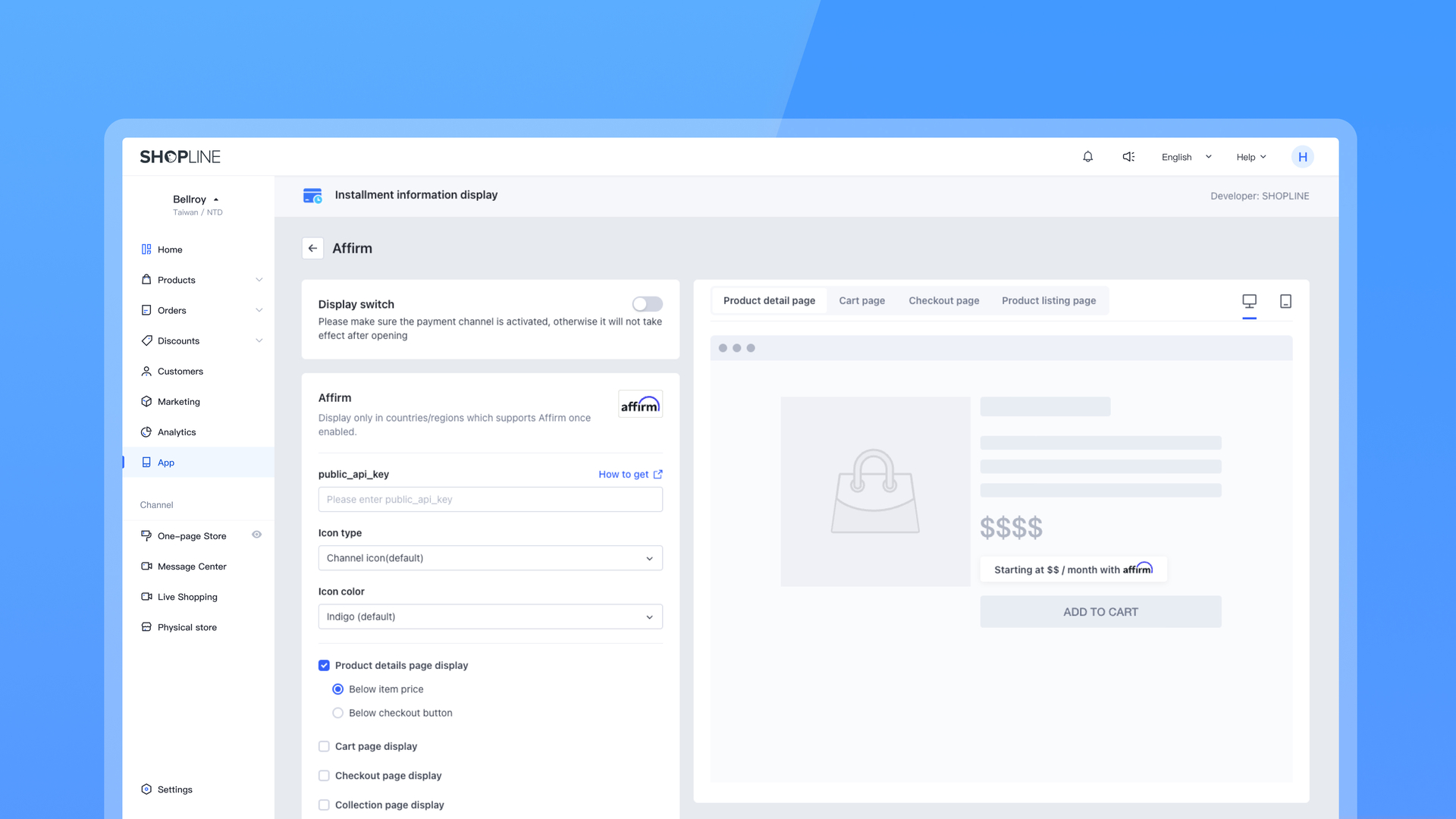Viewport: 1456px width, 819px height.
Task: Open the Icon type dropdown
Action: coord(490,558)
